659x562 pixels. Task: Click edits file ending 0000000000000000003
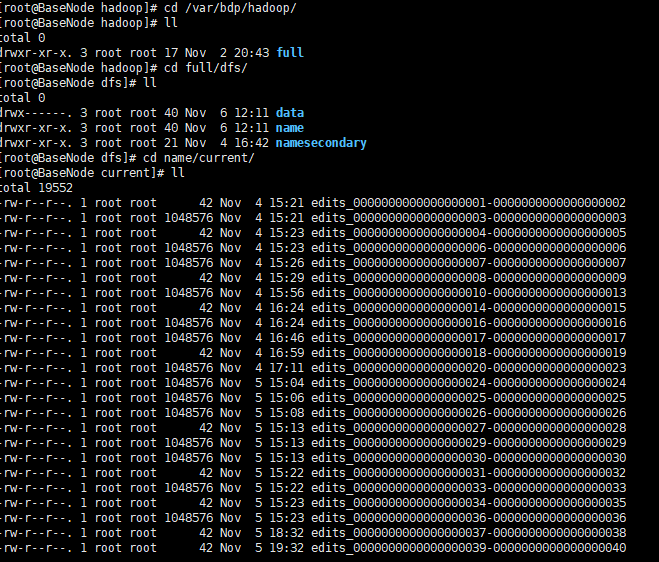469,218
